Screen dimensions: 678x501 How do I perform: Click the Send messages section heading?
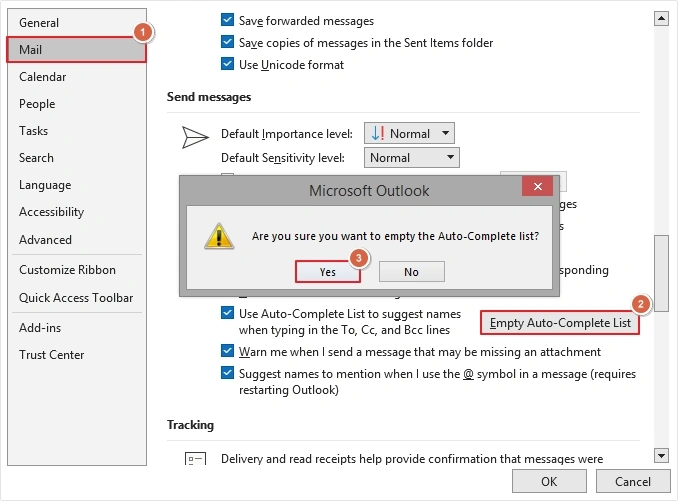[x=209, y=97]
